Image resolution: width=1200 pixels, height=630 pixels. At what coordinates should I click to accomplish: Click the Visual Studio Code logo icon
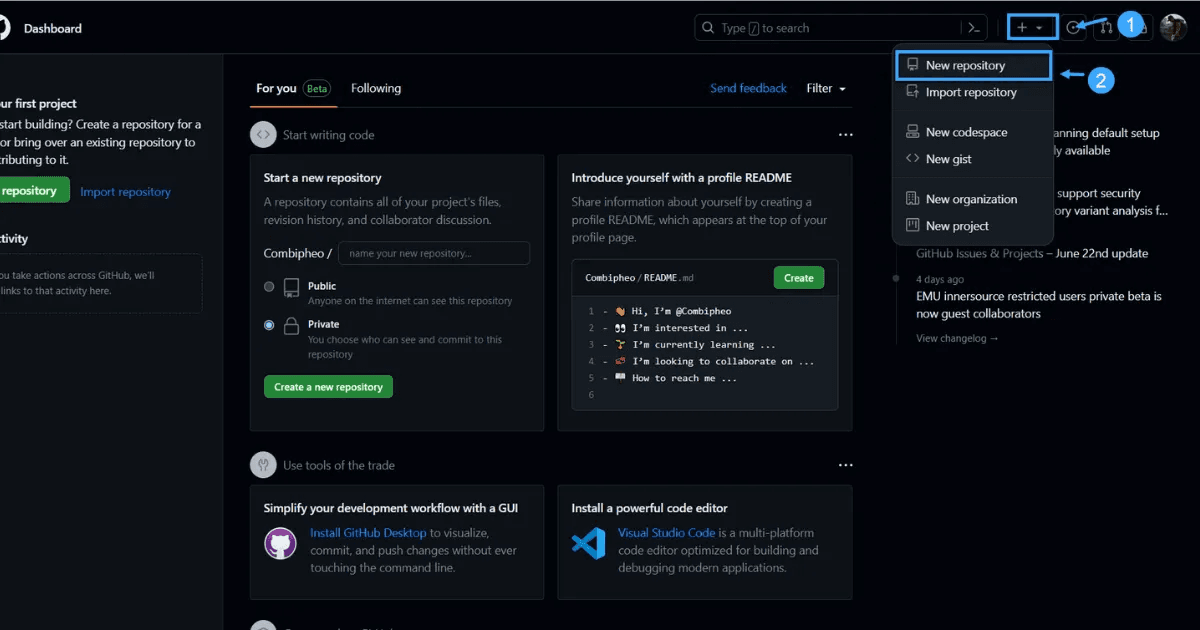(588, 544)
